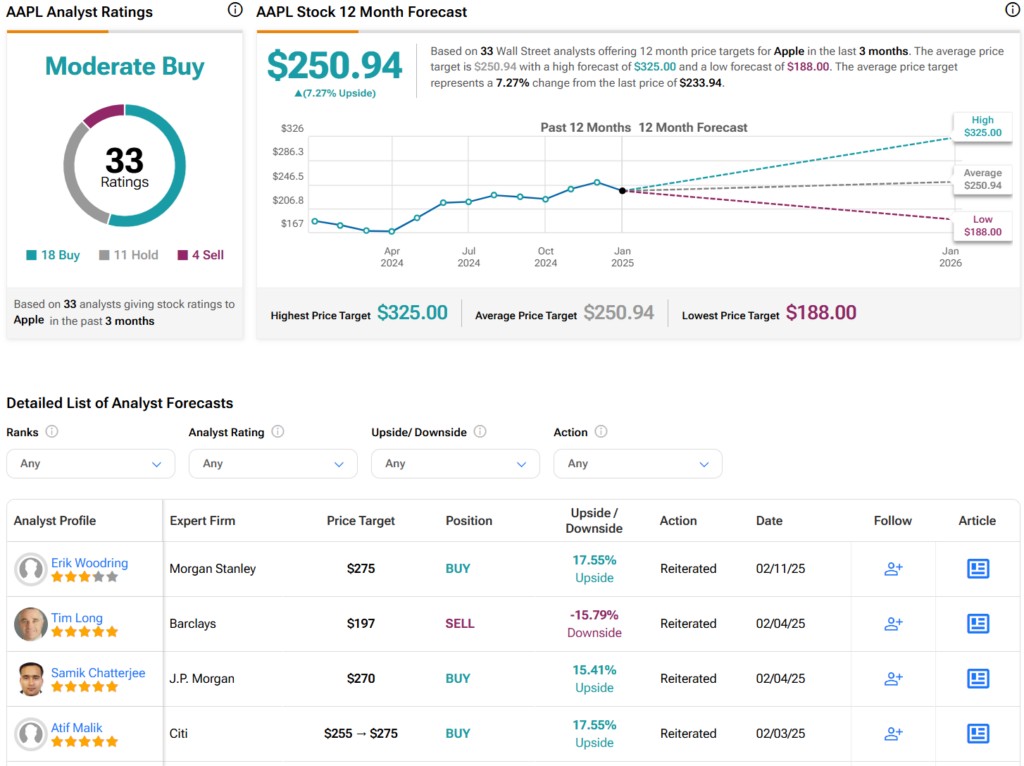Sort by the Price Target column header
Screen dimensions: 1024x766
(360, 521)
